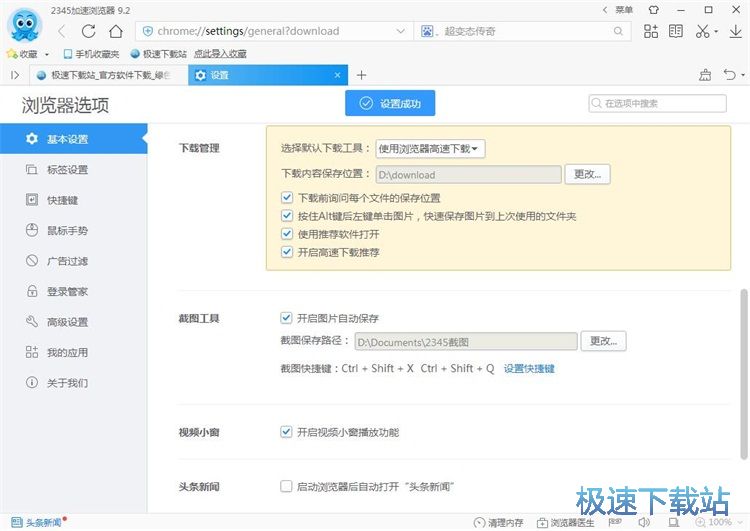Viewport: 750px width, 531px height.
Task: Click the 清理内存 status bar item
Action: point(498,522)
